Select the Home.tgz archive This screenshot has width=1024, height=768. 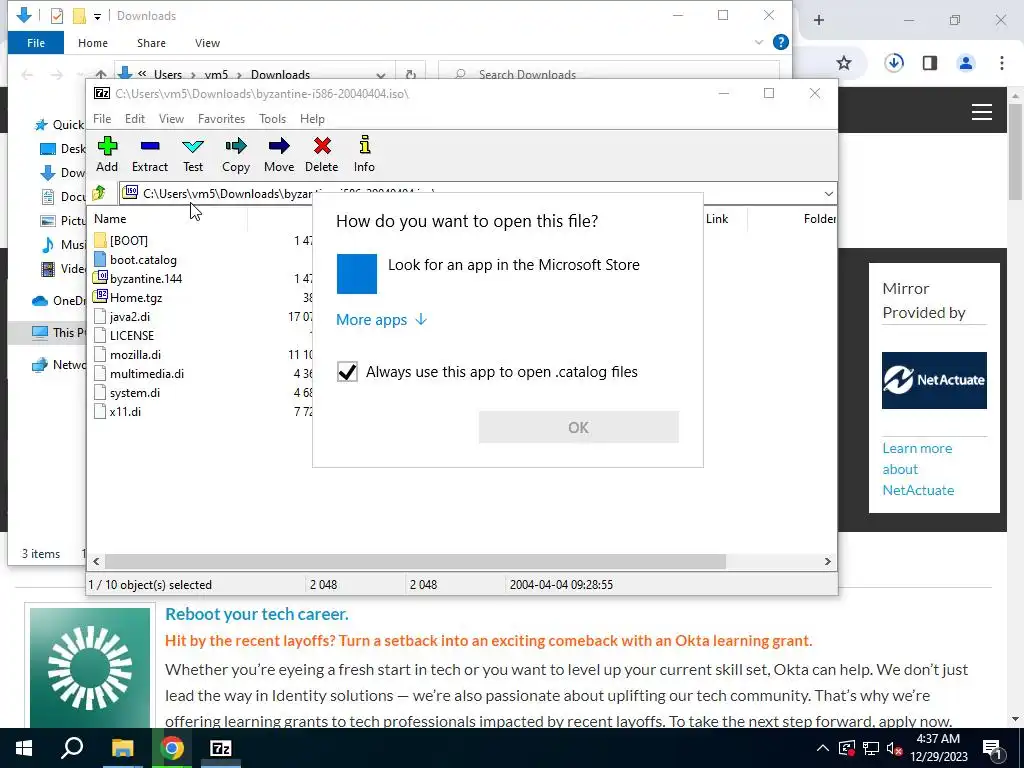[136, 298]
